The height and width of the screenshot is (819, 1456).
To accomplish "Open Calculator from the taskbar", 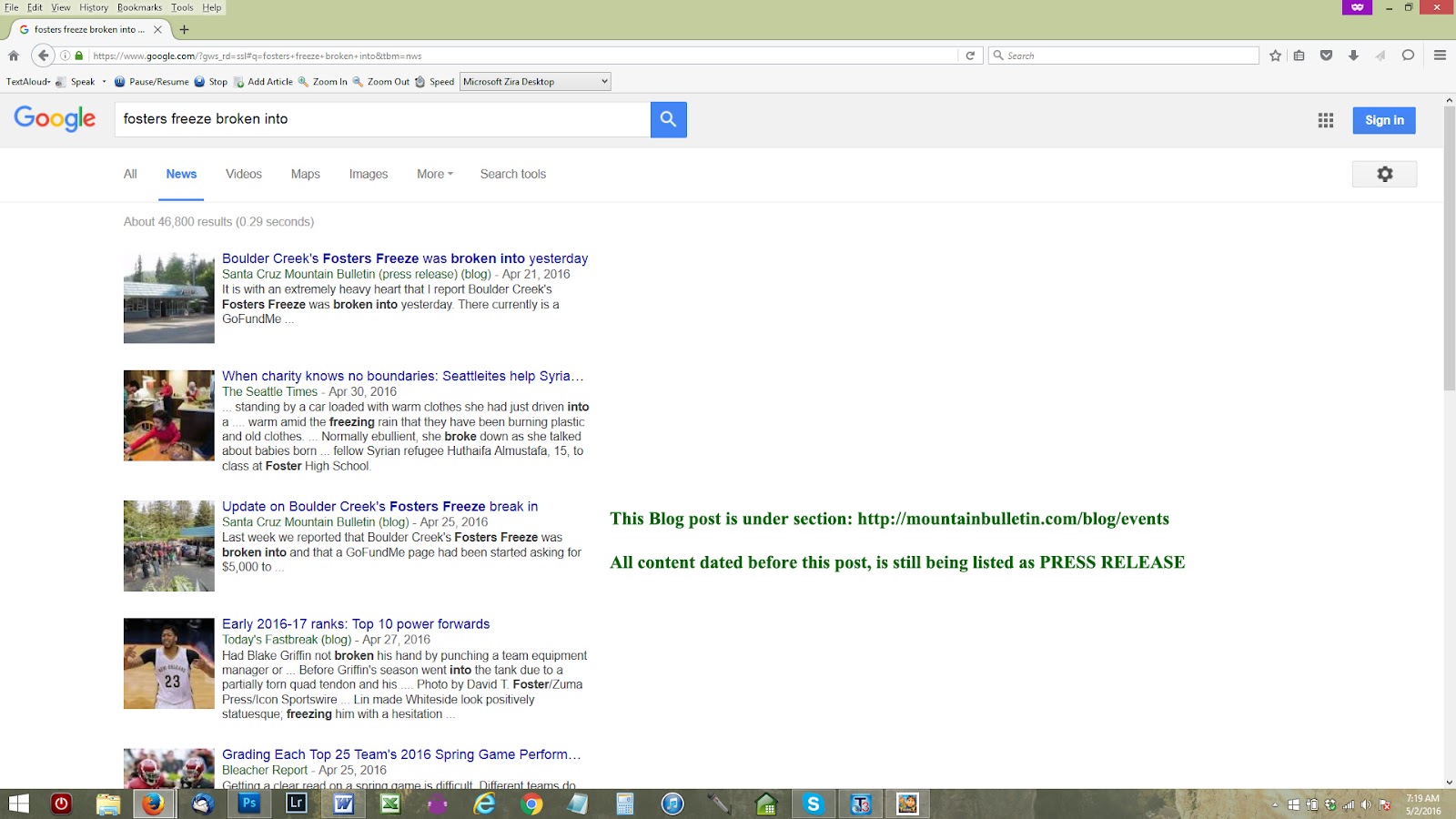I will click(625, 804).
